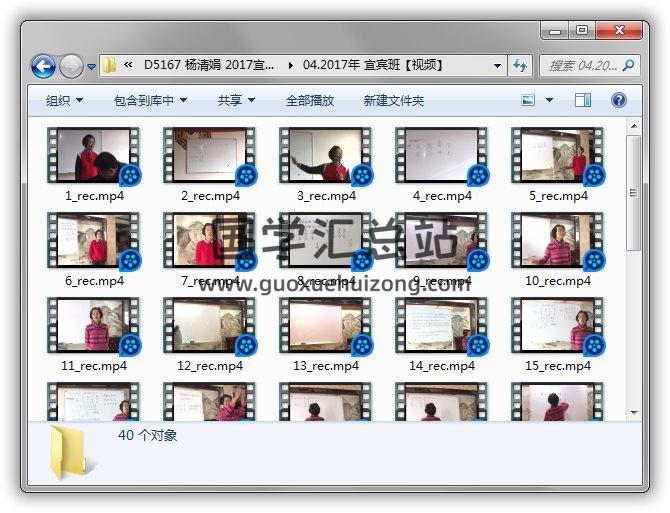Create a folder with 新建文件夹
Screen dimensions: 670x513
tap(394, 100)
